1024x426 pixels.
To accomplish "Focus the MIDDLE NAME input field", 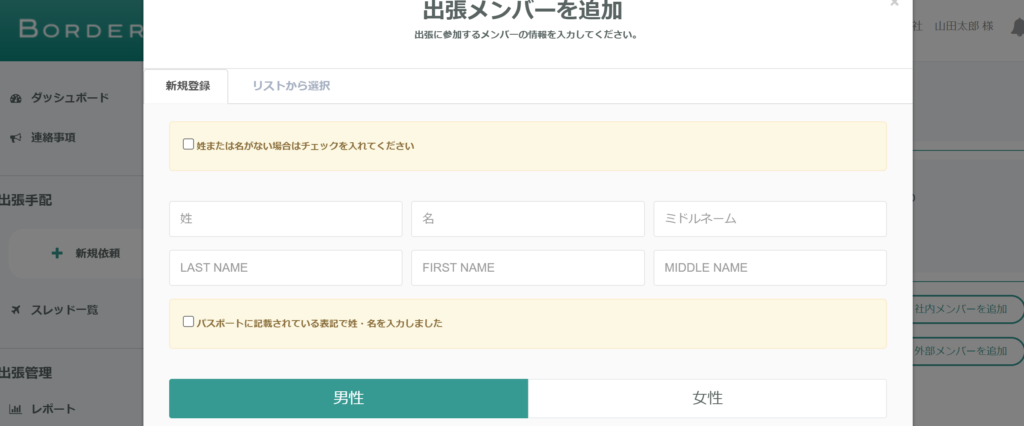I will pos(770,268).
